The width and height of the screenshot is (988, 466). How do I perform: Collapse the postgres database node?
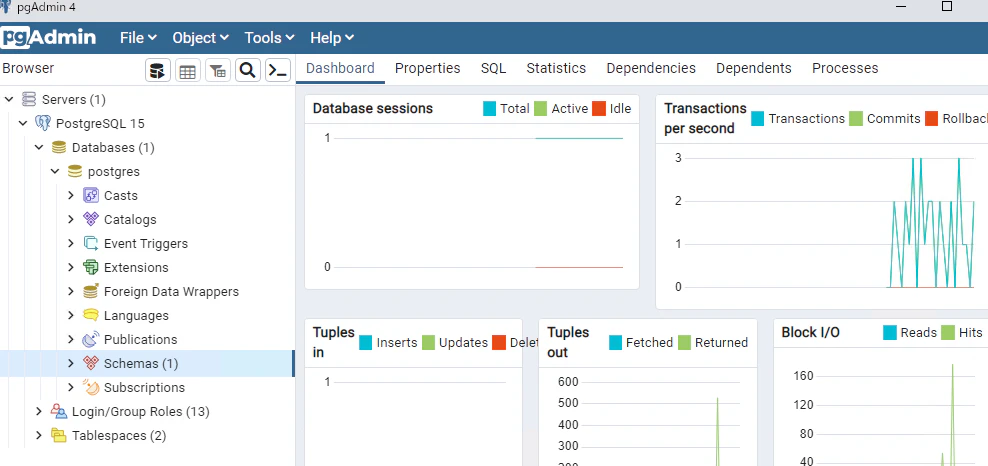[55, 171]
